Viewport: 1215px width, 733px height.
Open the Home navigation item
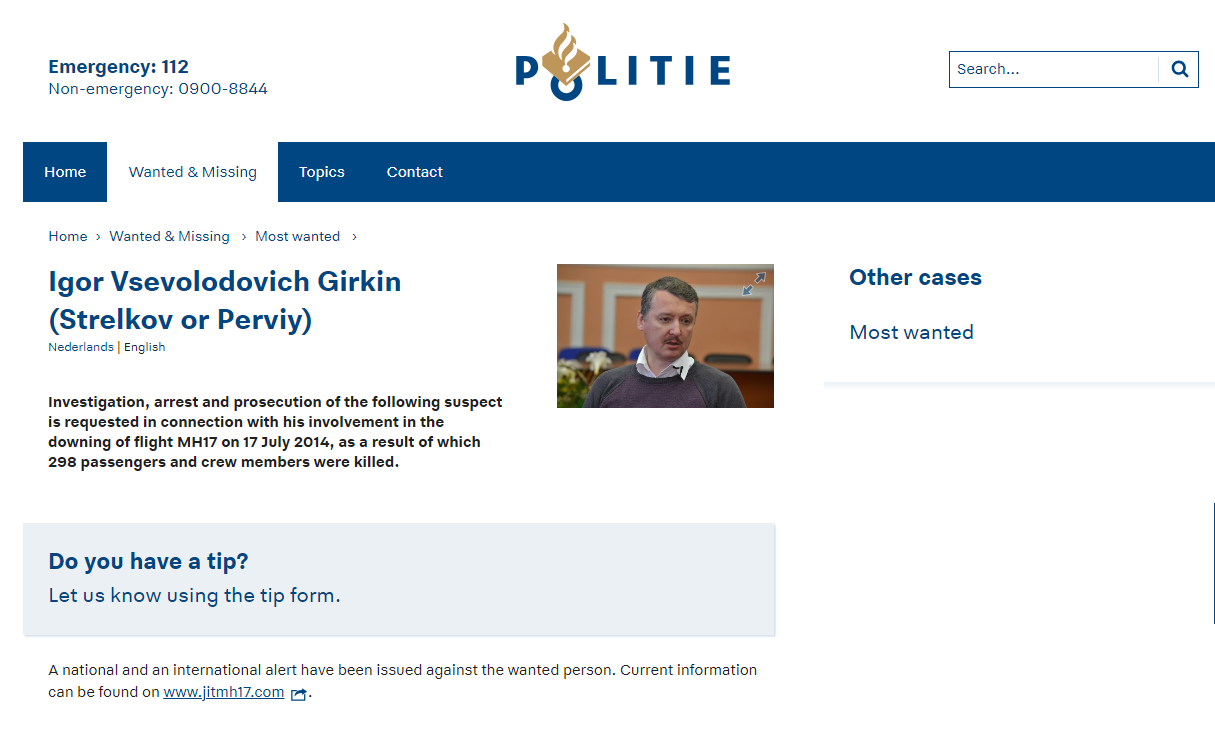pyautogui.click(x=65, y=172)
